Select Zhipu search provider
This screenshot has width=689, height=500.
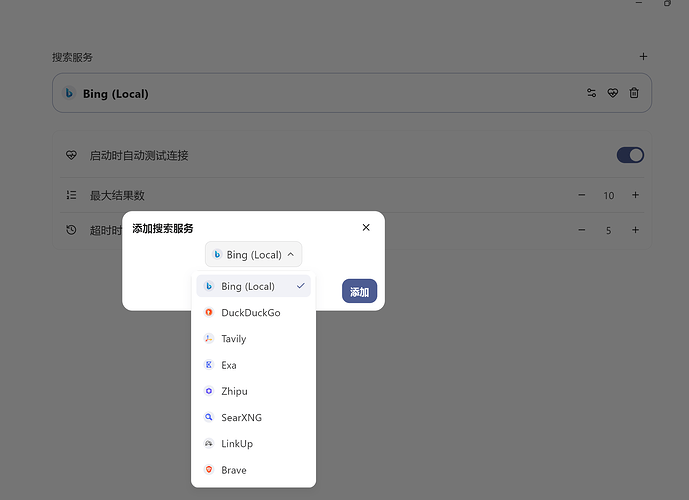point(254,391)
